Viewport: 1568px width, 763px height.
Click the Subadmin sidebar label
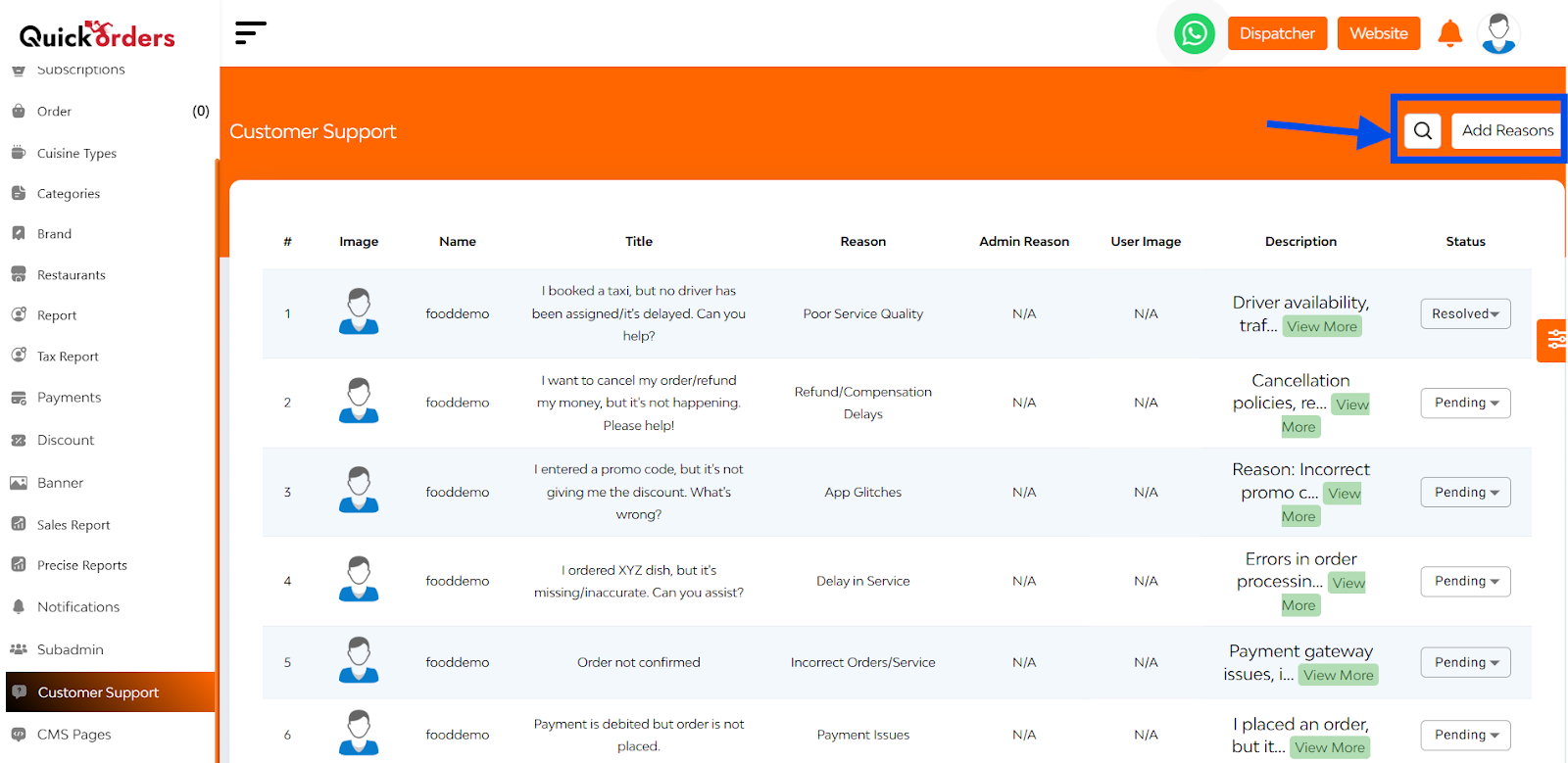coord(71,648)
